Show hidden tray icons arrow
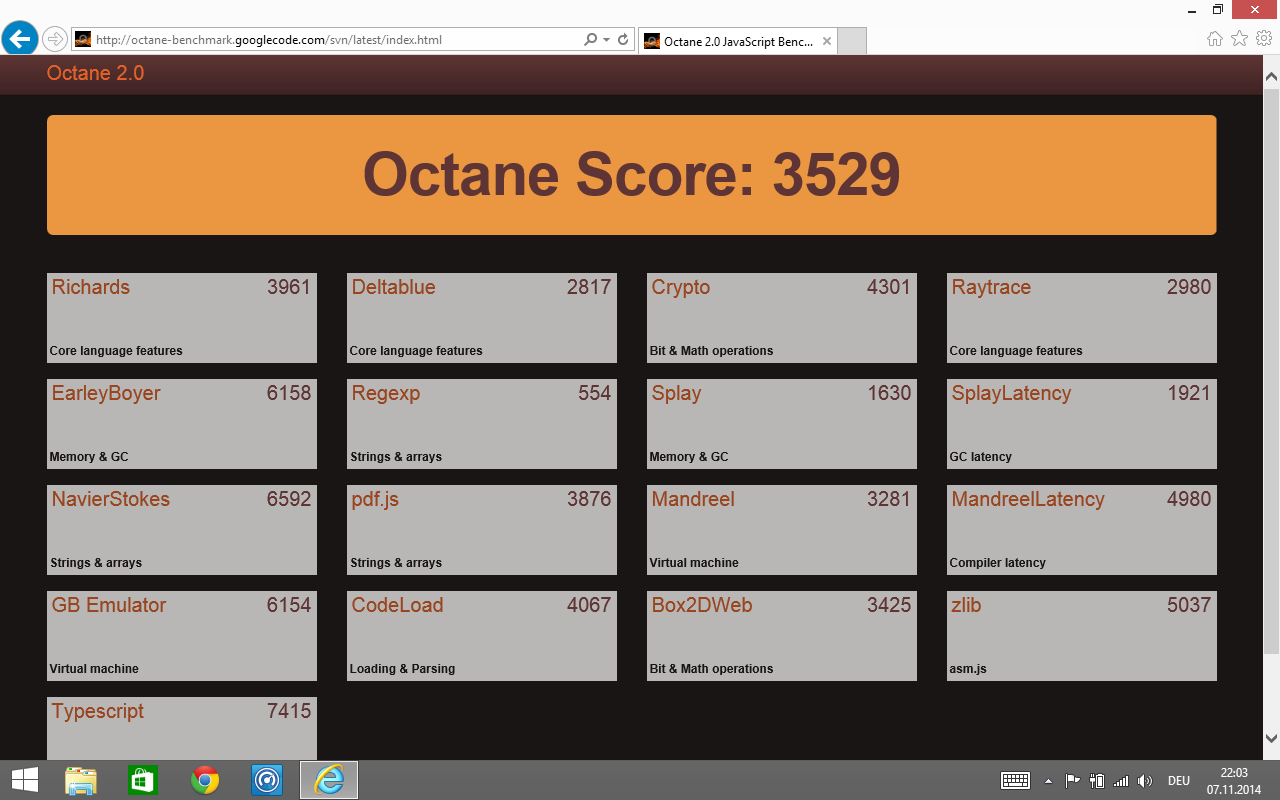1280x800 pixels. coord(1048,781)
